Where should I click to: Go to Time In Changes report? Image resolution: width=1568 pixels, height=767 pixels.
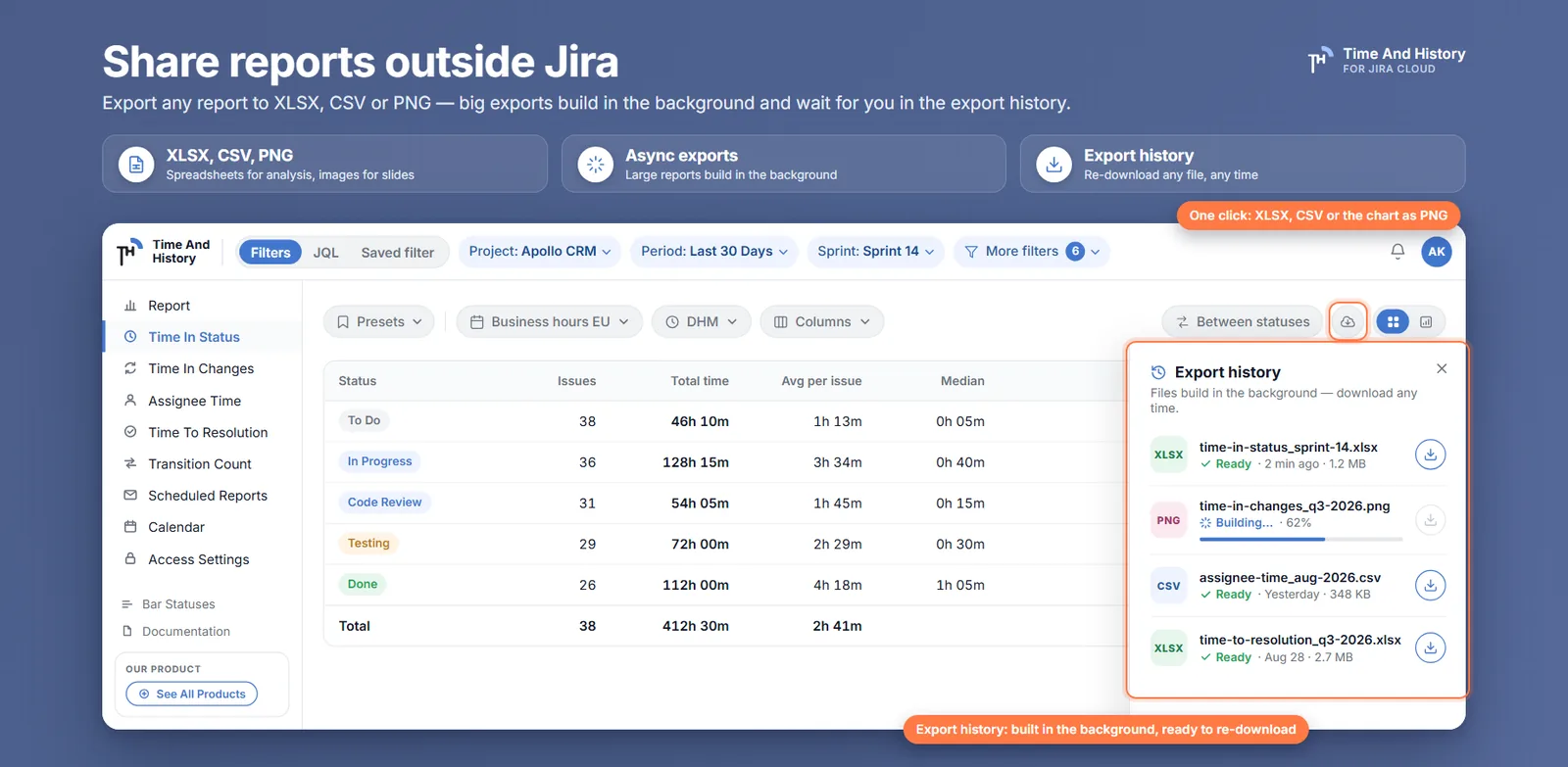click(x=201, y=368)
